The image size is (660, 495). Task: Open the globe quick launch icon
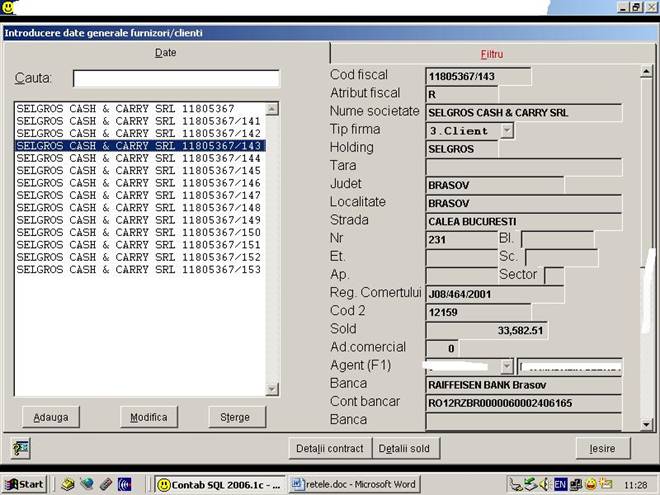(x=87, y=484)
